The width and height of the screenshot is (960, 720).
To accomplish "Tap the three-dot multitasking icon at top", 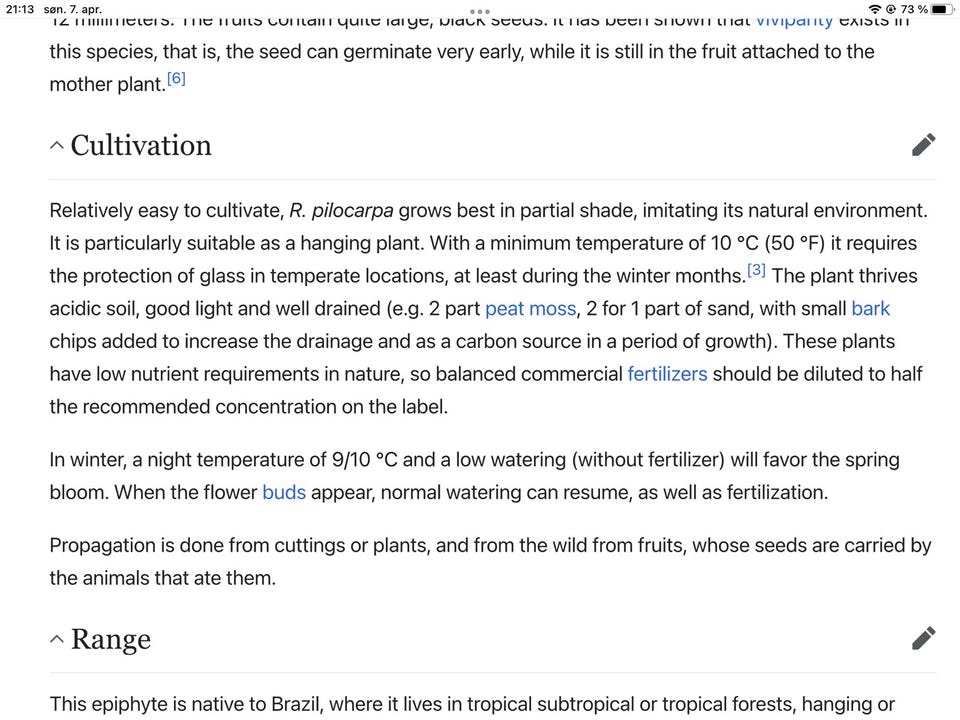I will (479, 12).
